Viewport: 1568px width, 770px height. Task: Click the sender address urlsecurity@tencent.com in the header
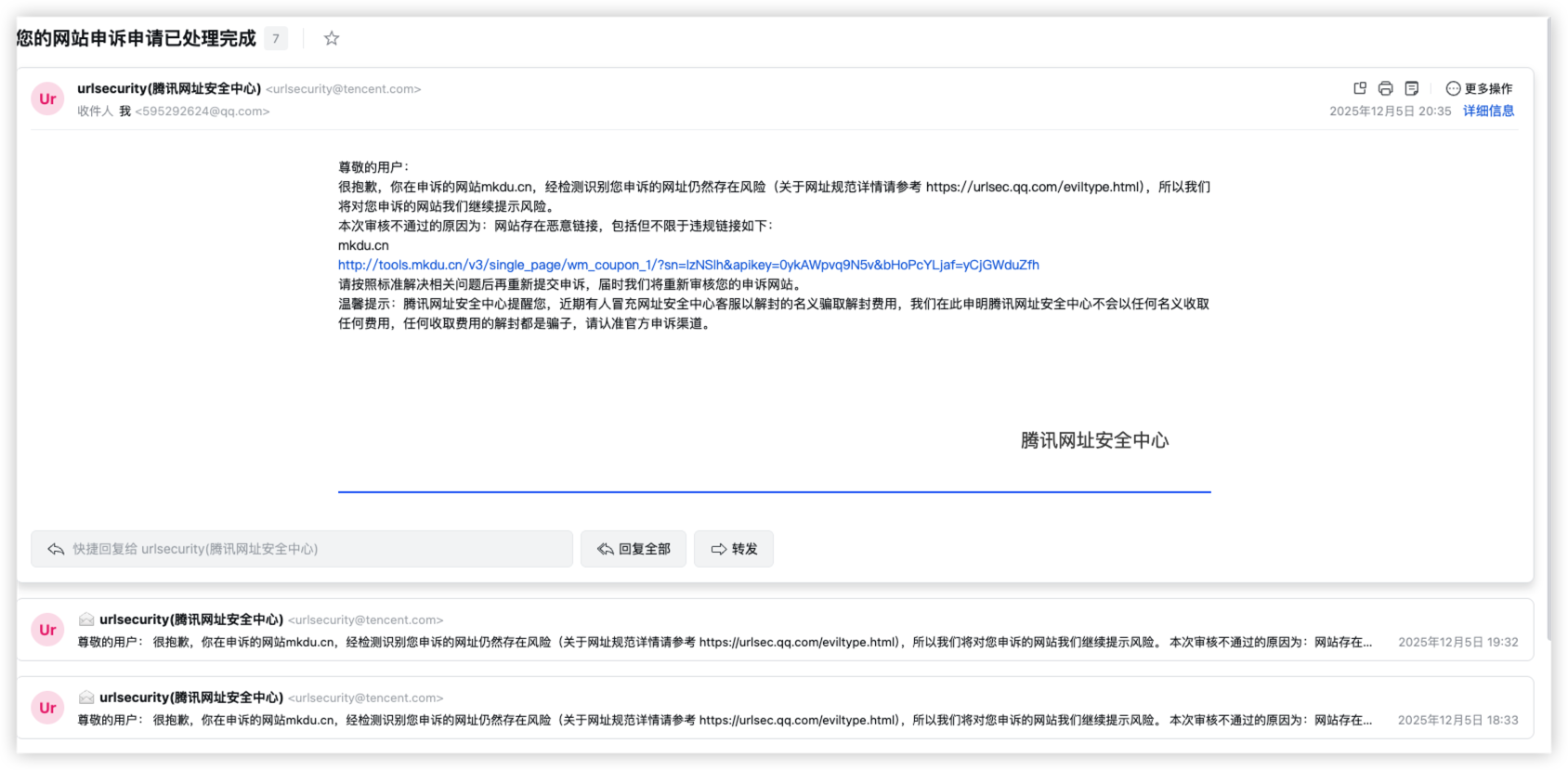click(x=344, y=89)
